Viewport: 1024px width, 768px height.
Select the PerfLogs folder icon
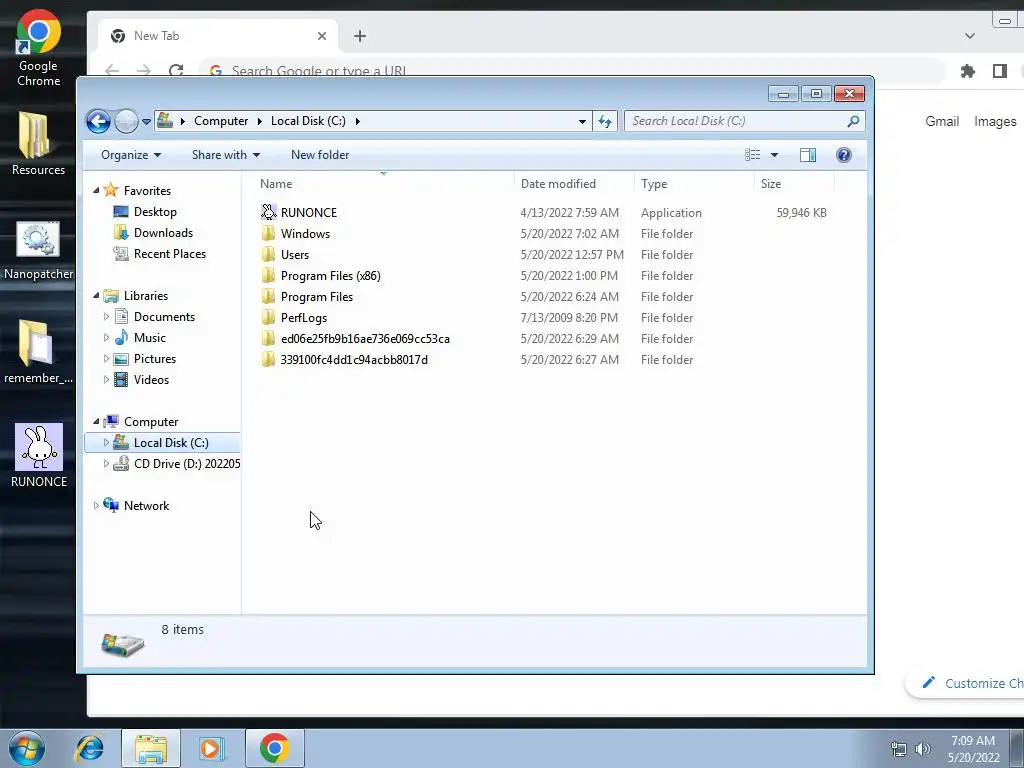point(268,317)
